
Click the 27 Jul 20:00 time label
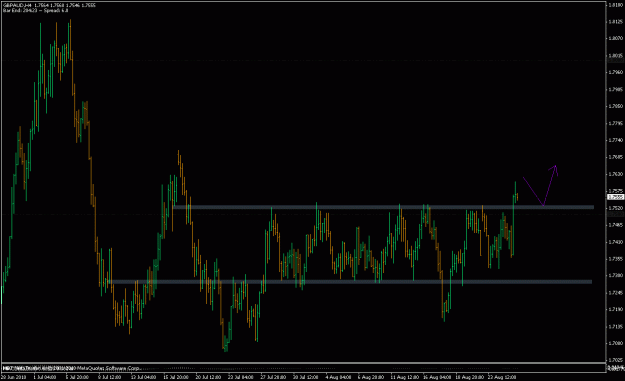(x=273, y=377)
